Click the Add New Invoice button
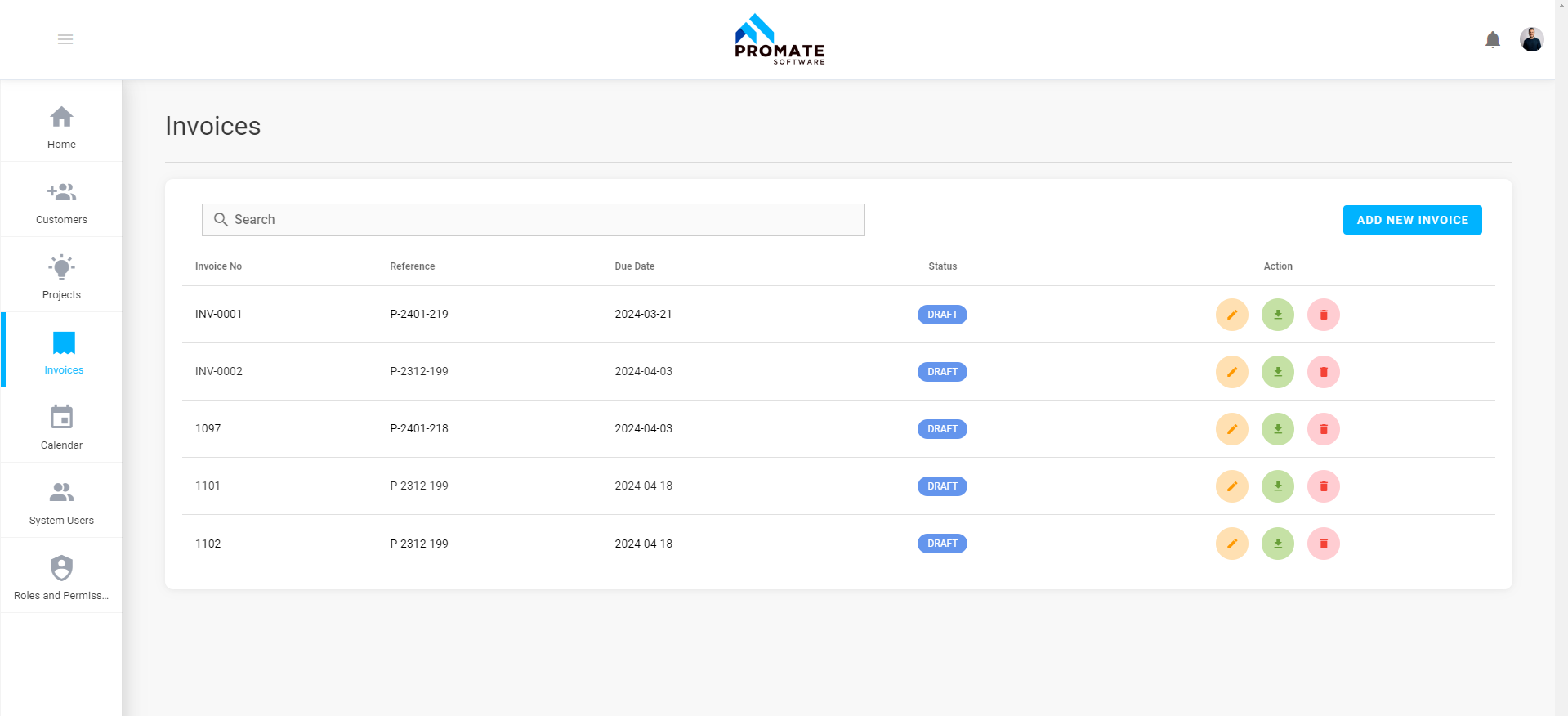Screen dimensions: 1568x716 point(1412,220)
